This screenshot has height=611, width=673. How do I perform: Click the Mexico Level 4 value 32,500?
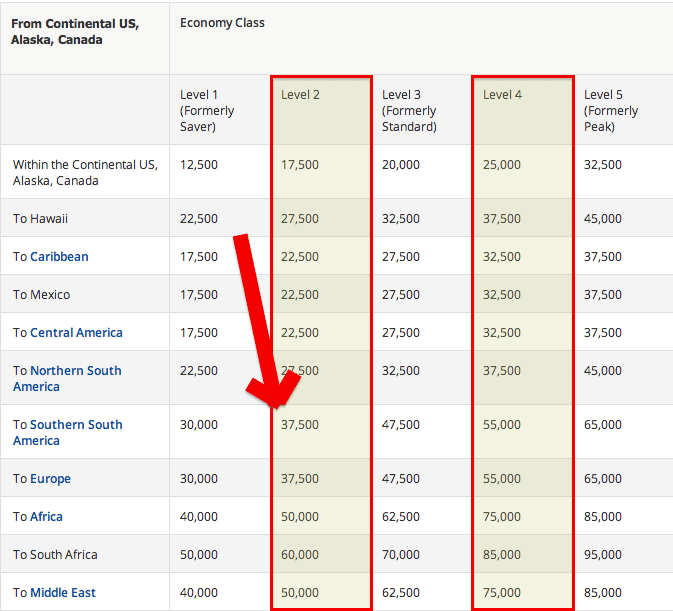point(502,295)
